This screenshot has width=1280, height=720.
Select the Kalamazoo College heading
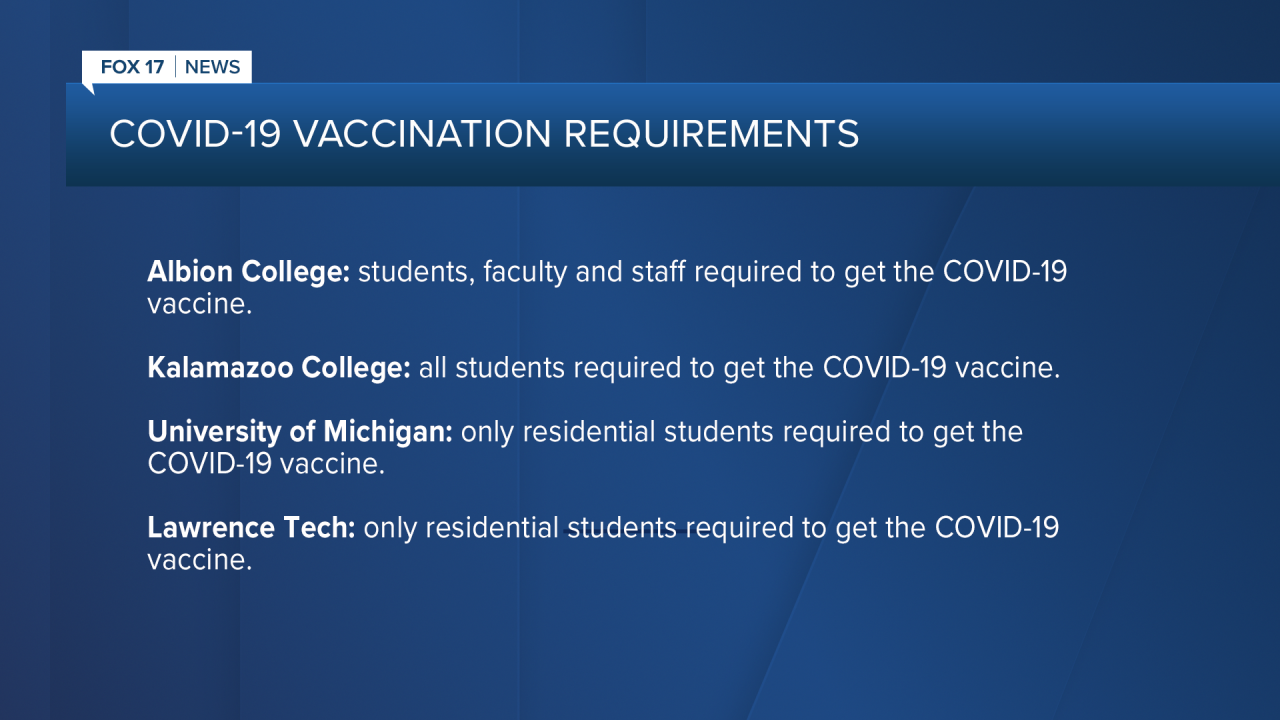pyautogui.click(x=279, y=368)
